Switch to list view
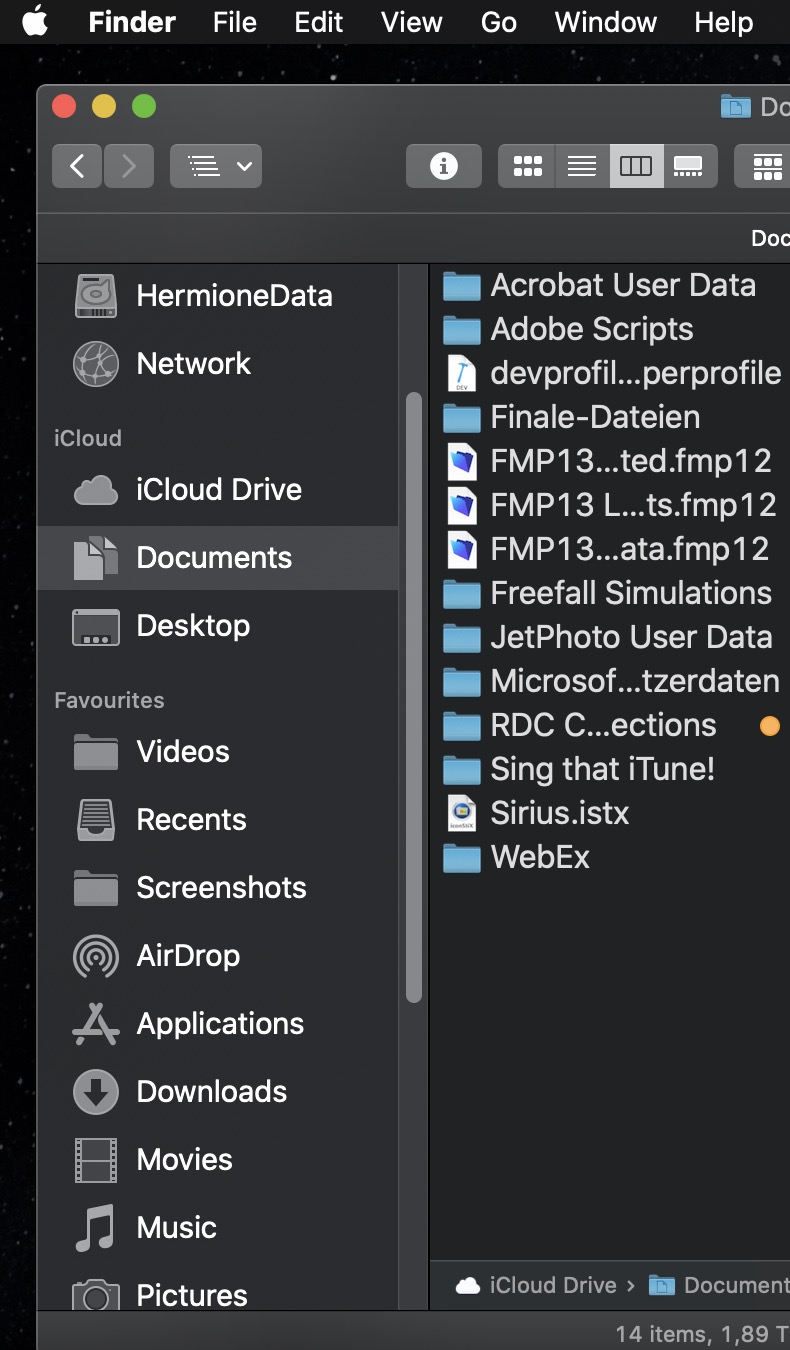Screen dimensions: 790x1350 point(582,166)
